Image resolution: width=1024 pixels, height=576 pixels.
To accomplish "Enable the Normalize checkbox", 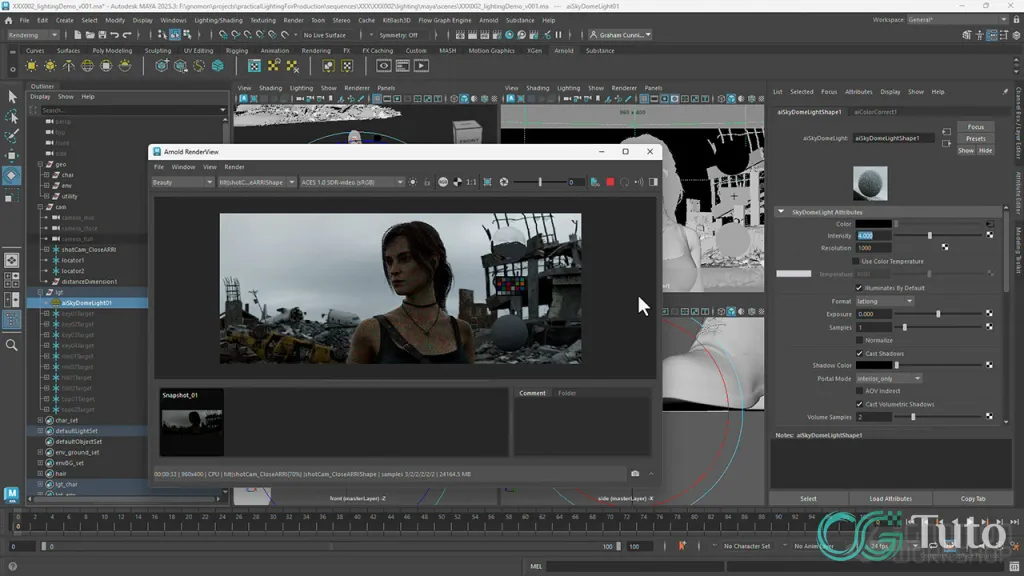I will [859, 340].
